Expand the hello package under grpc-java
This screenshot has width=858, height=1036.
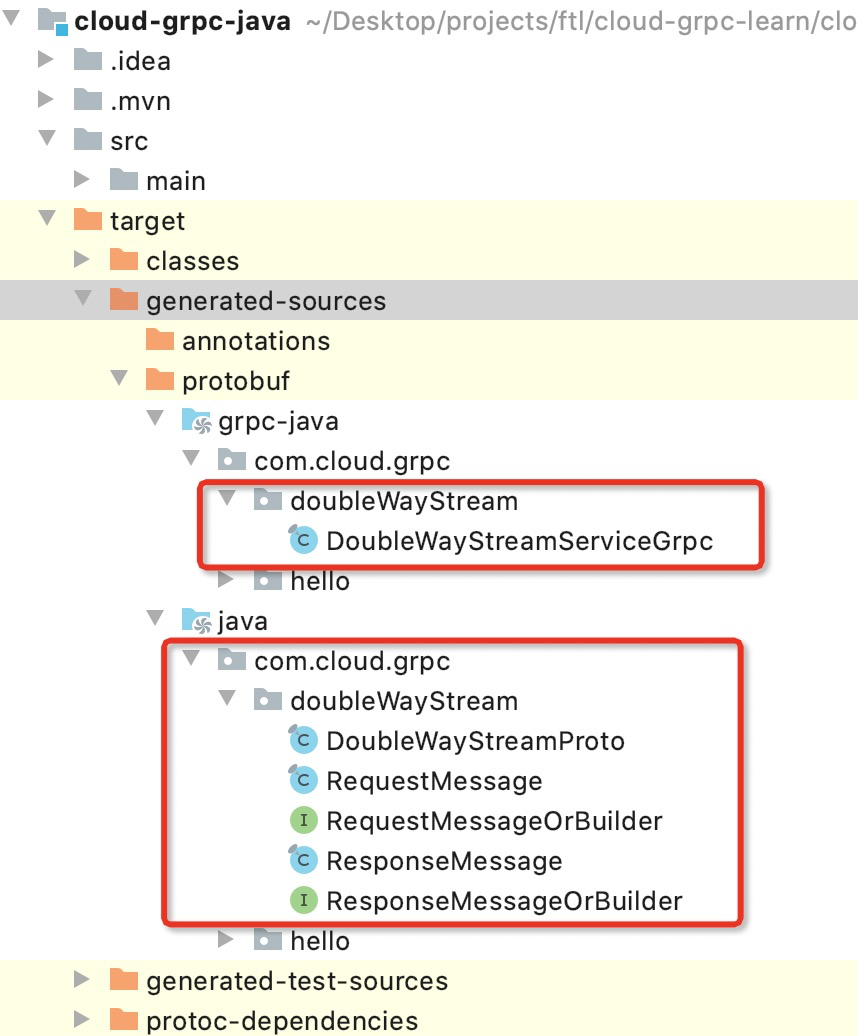click(x=226, y=579)
